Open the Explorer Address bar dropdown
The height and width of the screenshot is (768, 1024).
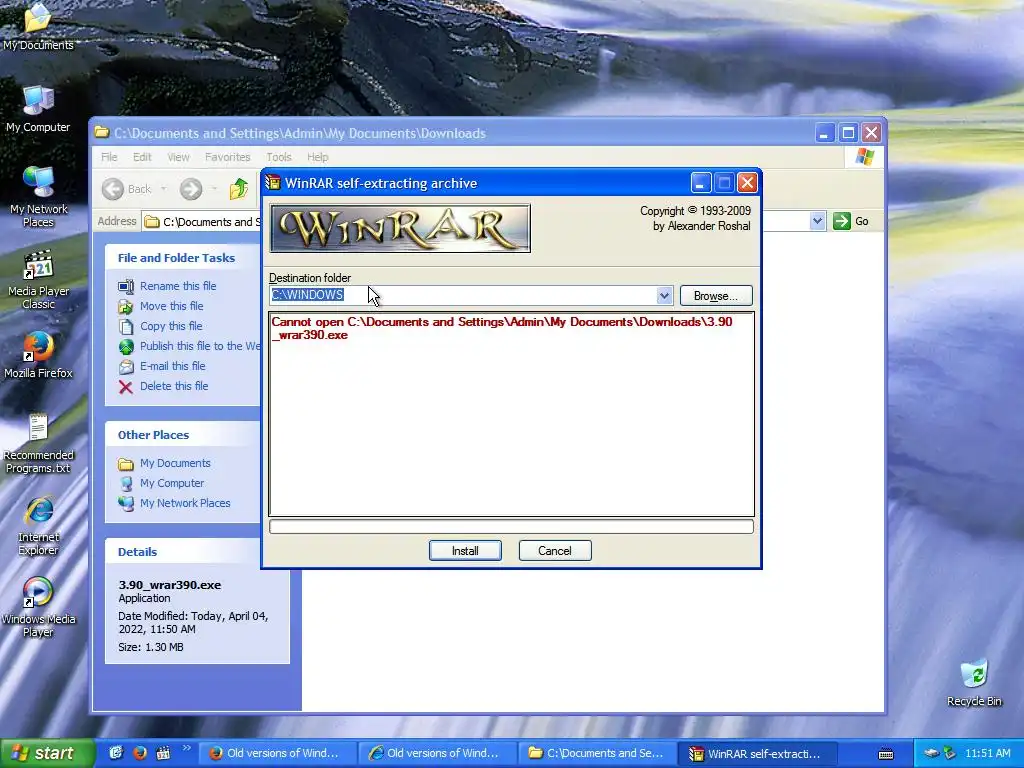tap(817, 221)
